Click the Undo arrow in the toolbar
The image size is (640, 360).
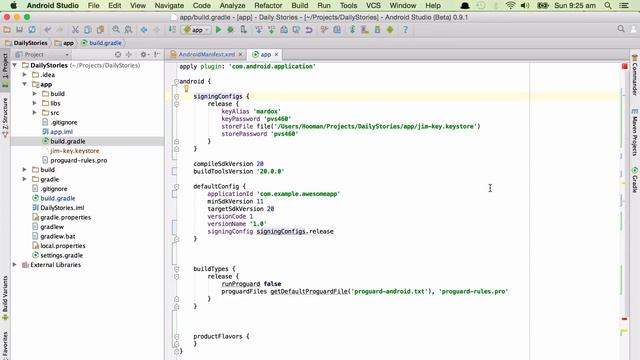[48, 30]
